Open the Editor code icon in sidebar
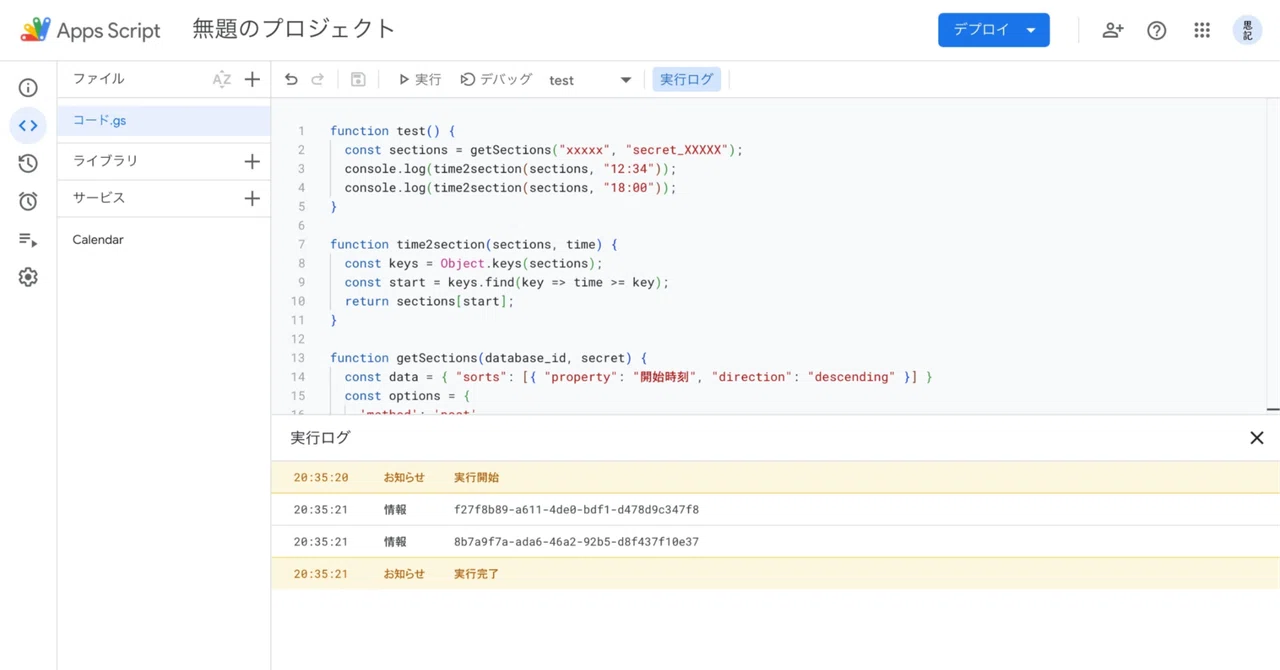 coord(28,126)
